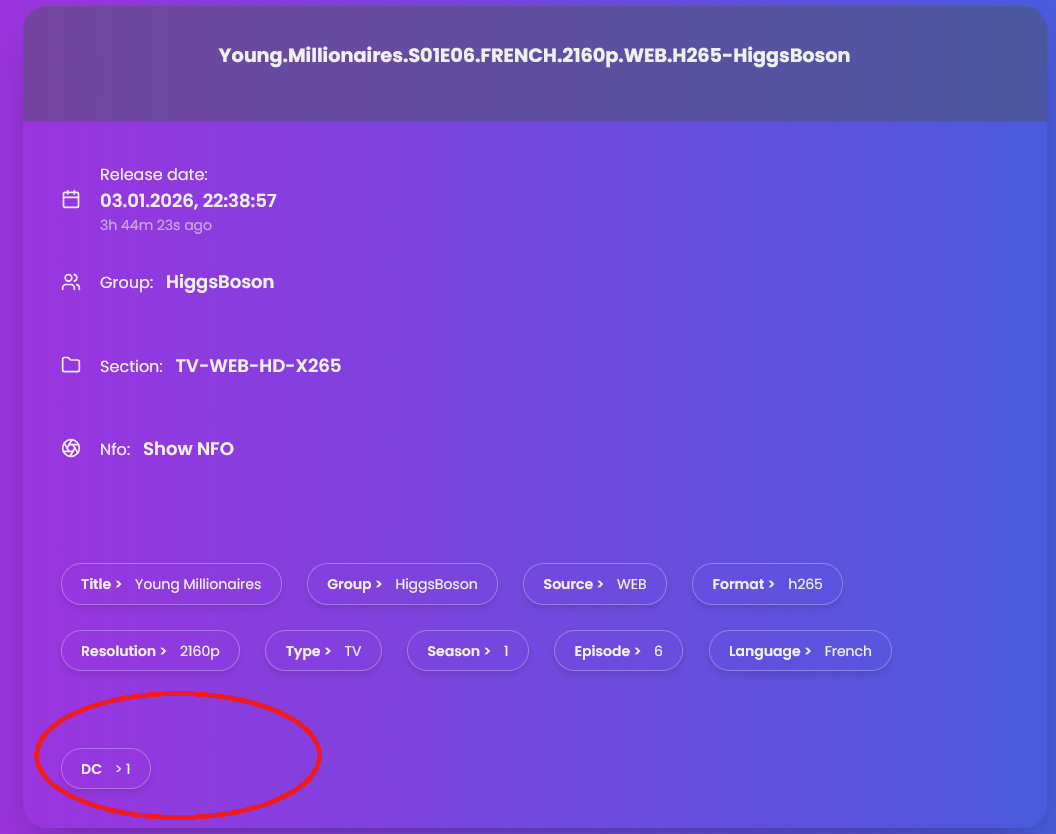
Task: Click the people icon beside Group
Action: pyautogui.click(x=71, y=282)
